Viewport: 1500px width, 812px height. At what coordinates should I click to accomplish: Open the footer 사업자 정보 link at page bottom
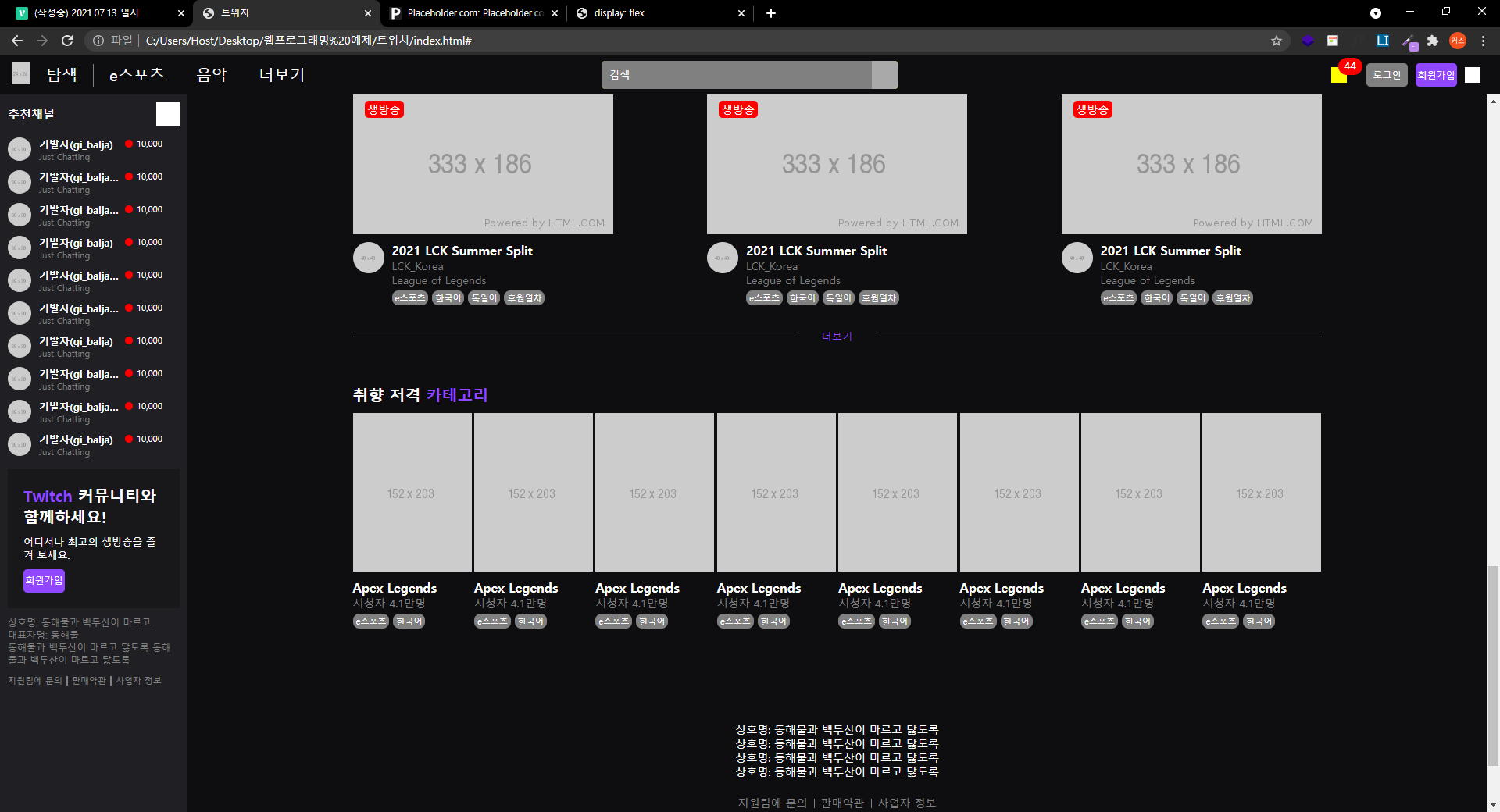(907, 803)
